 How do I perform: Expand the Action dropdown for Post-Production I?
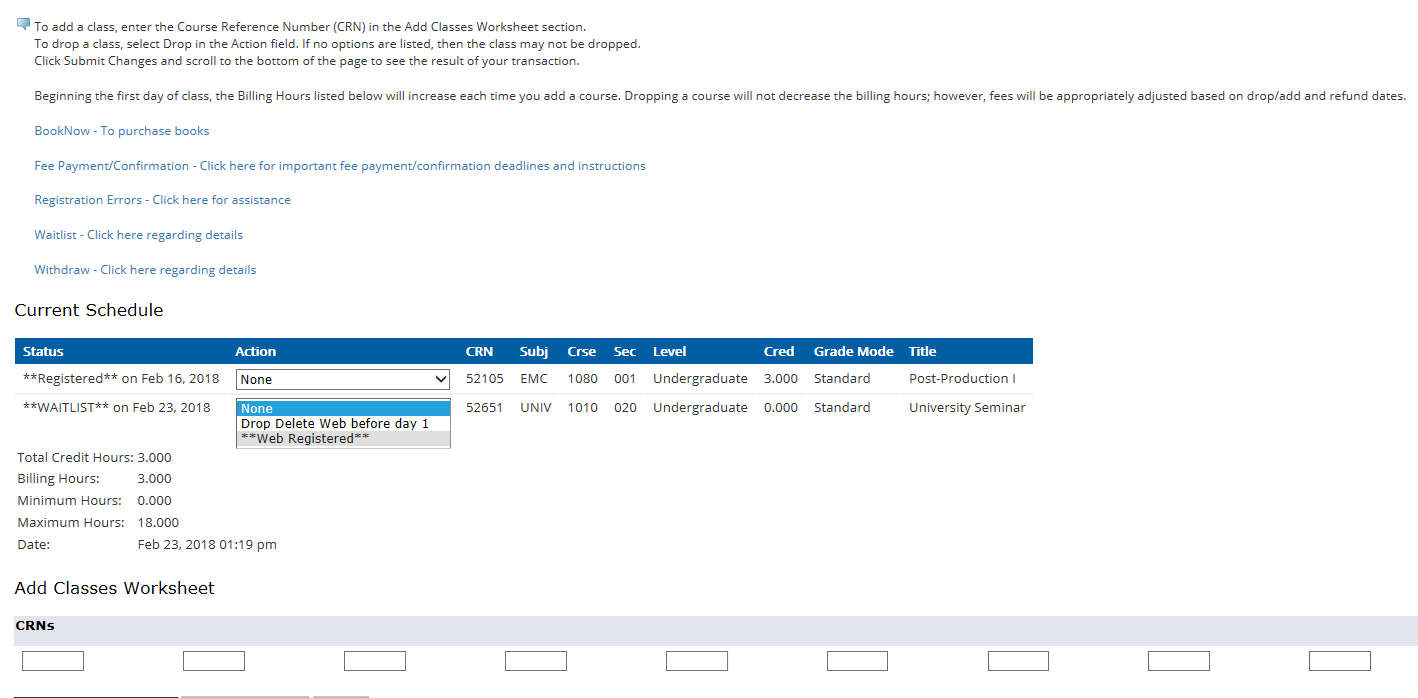(x=343, y=380)
